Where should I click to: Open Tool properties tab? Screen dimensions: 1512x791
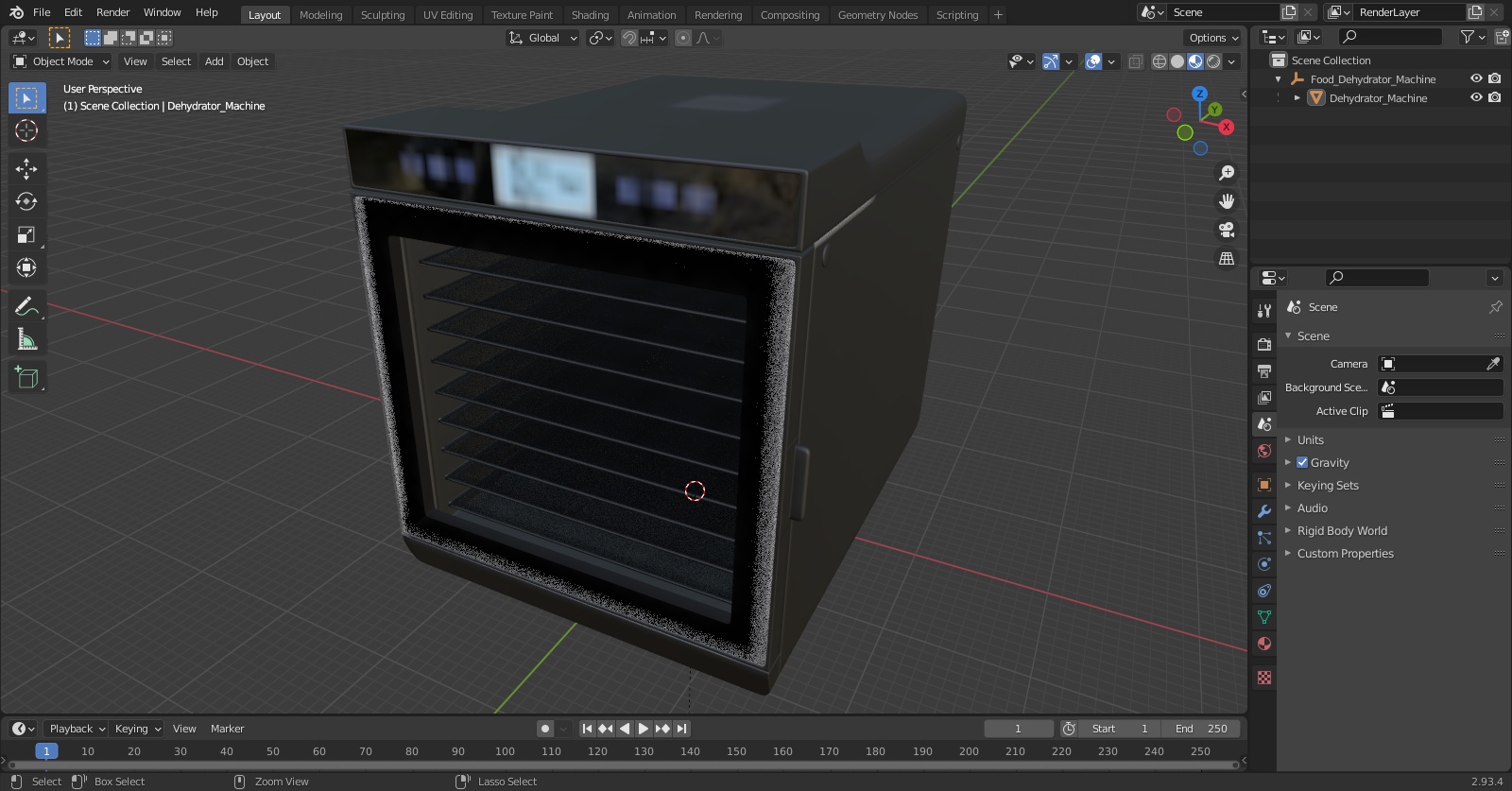tap(1264, 311)
